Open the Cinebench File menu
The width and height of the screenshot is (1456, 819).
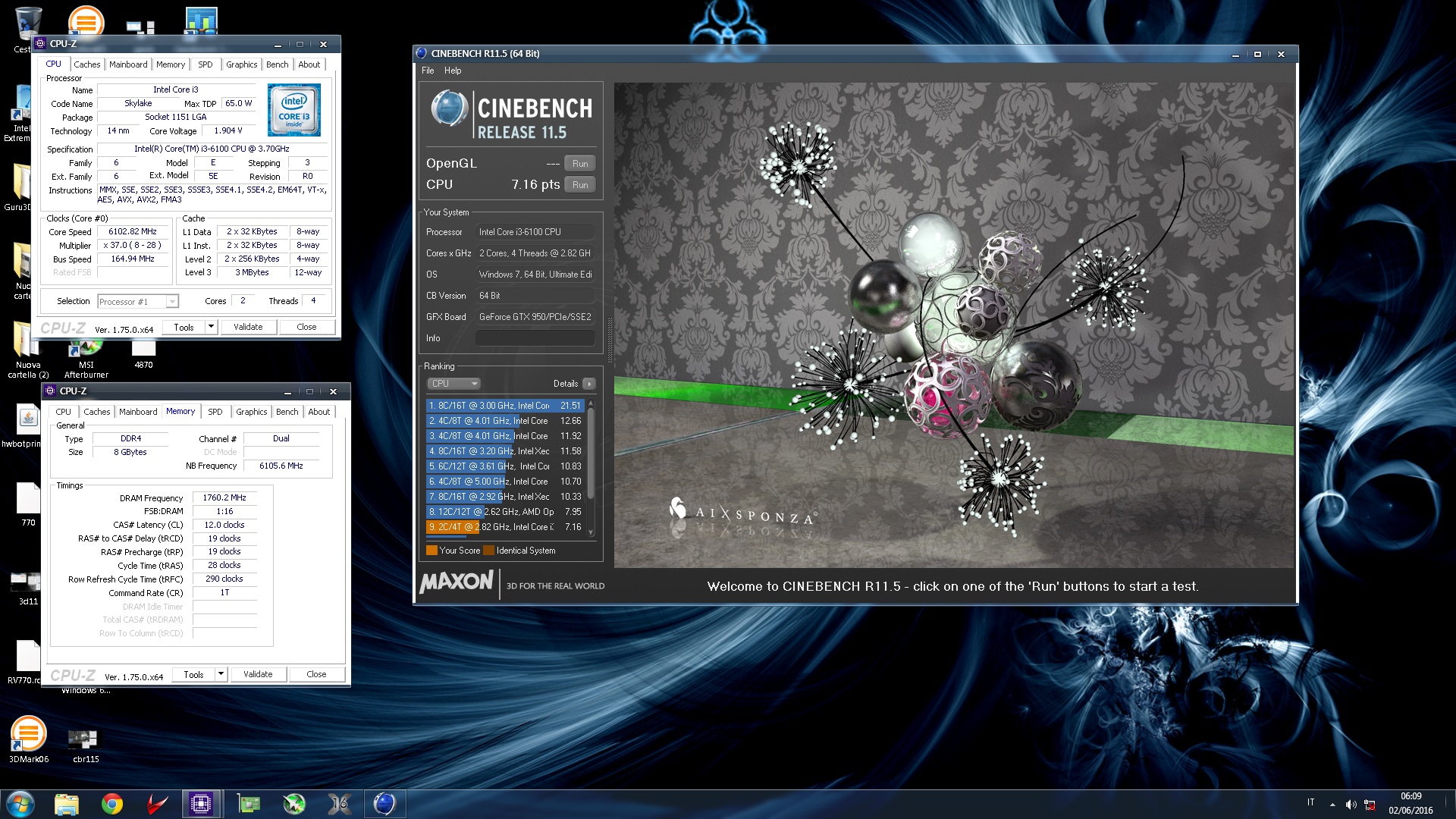[428, 71]
